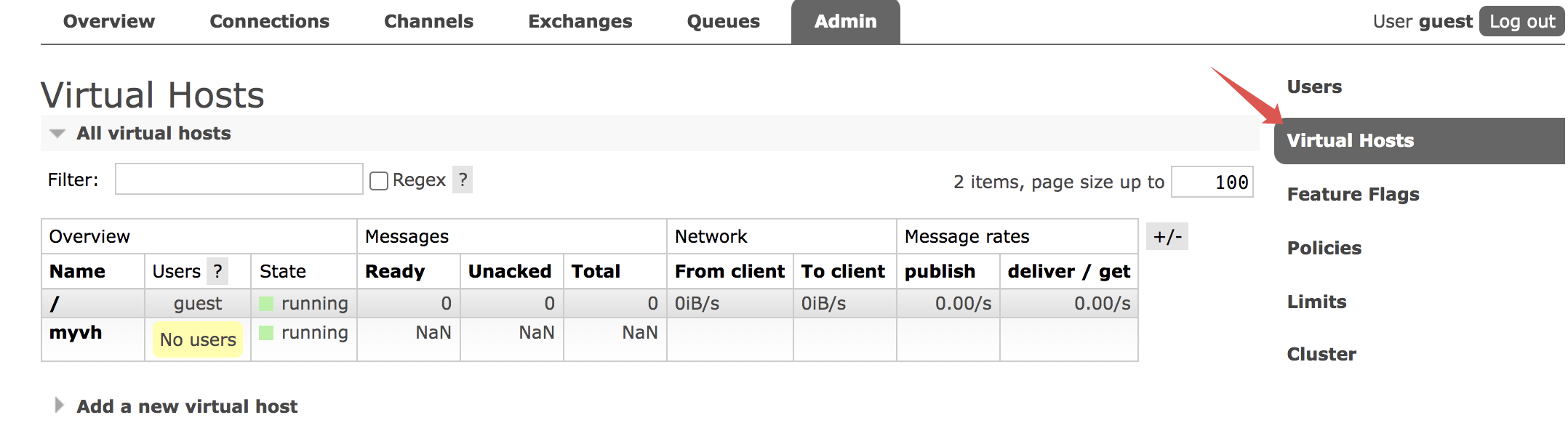1568x439 pixels.
Task: Click the help icon next to Regex
Action: 463,180
